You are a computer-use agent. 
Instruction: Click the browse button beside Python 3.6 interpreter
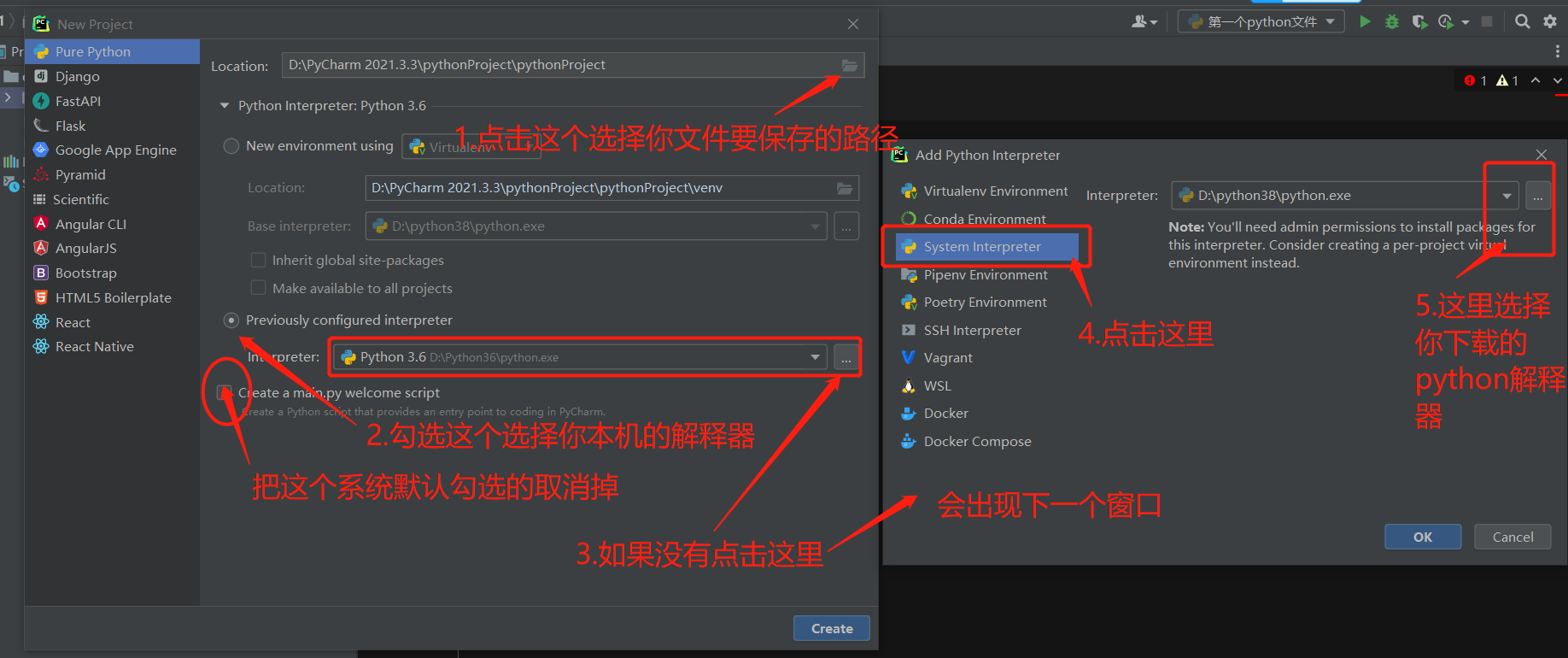(x=846, y=358)
